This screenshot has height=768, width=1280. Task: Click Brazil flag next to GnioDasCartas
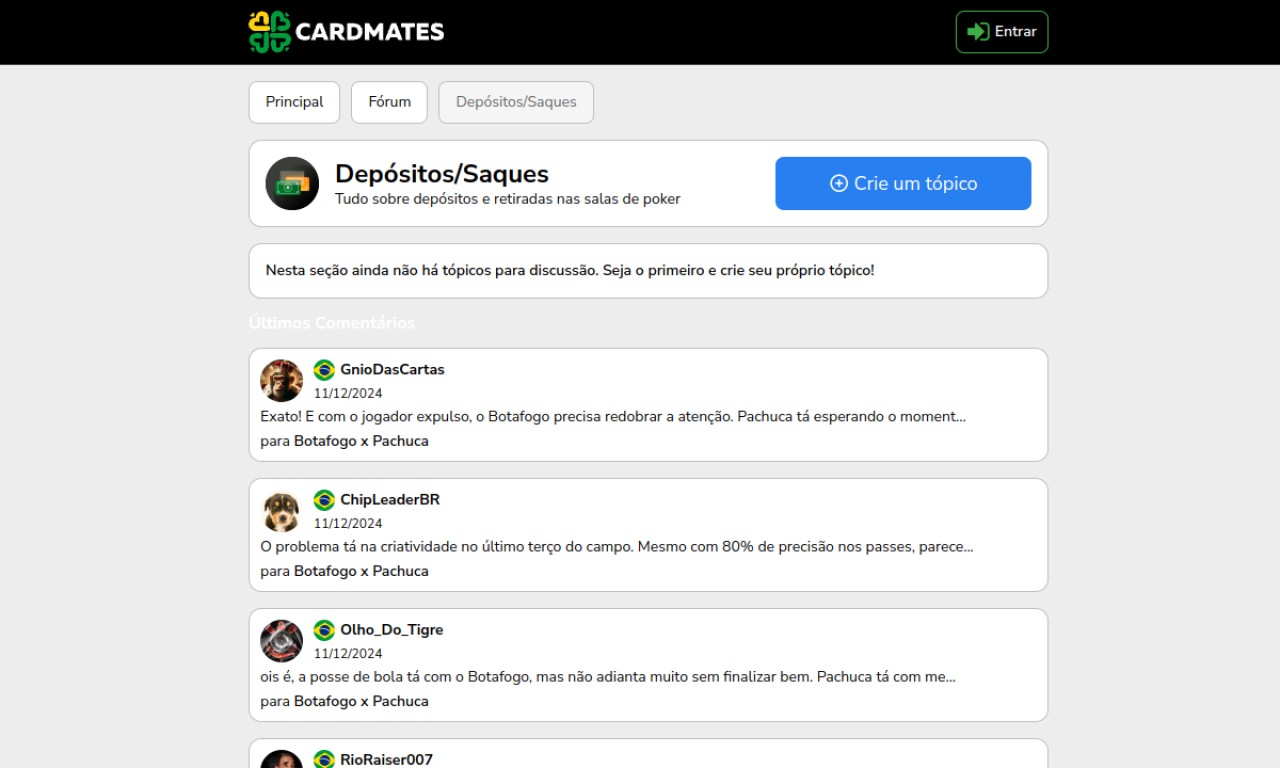[x=324, y=370]
